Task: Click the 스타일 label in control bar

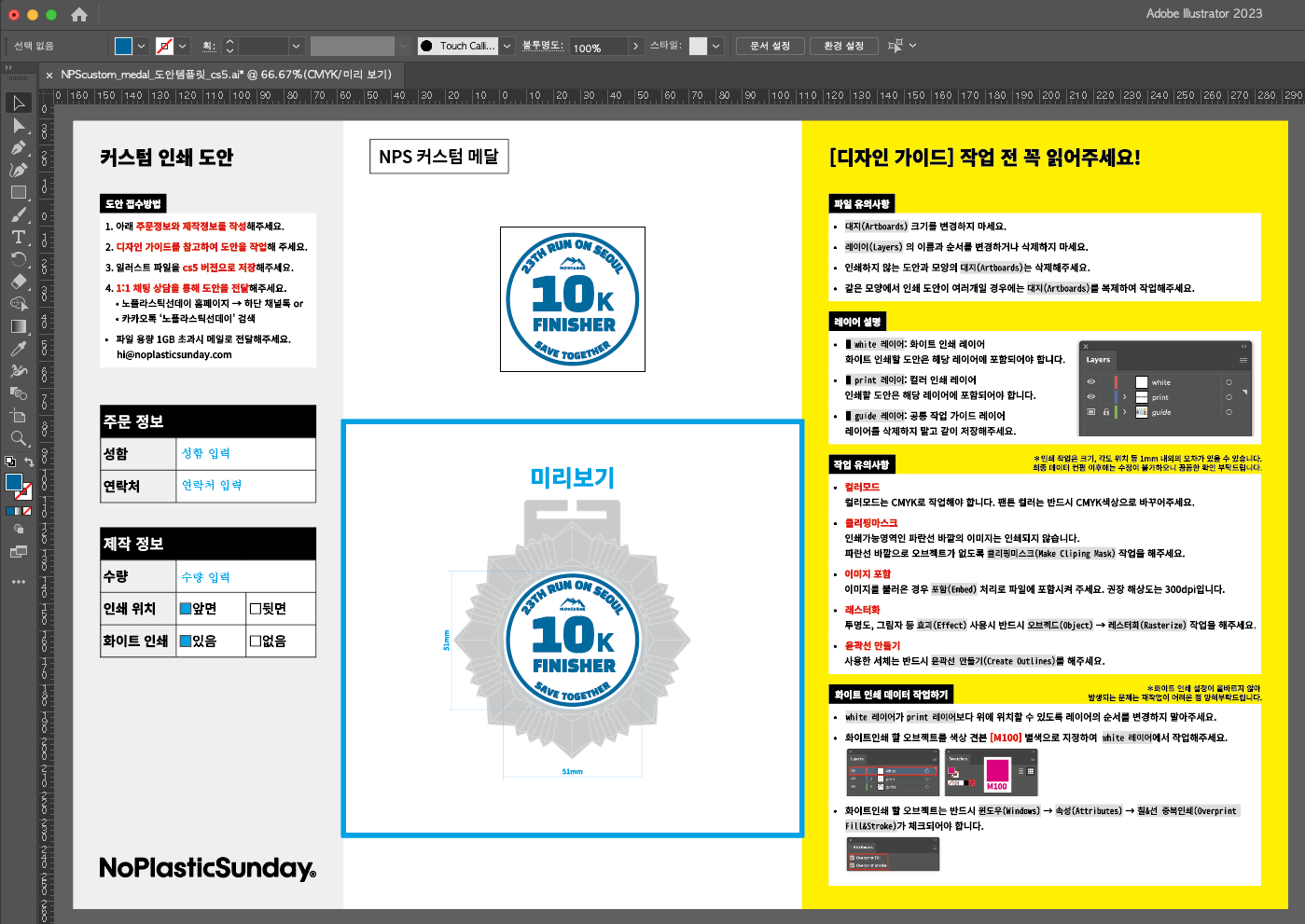Action: click(666, 45)
